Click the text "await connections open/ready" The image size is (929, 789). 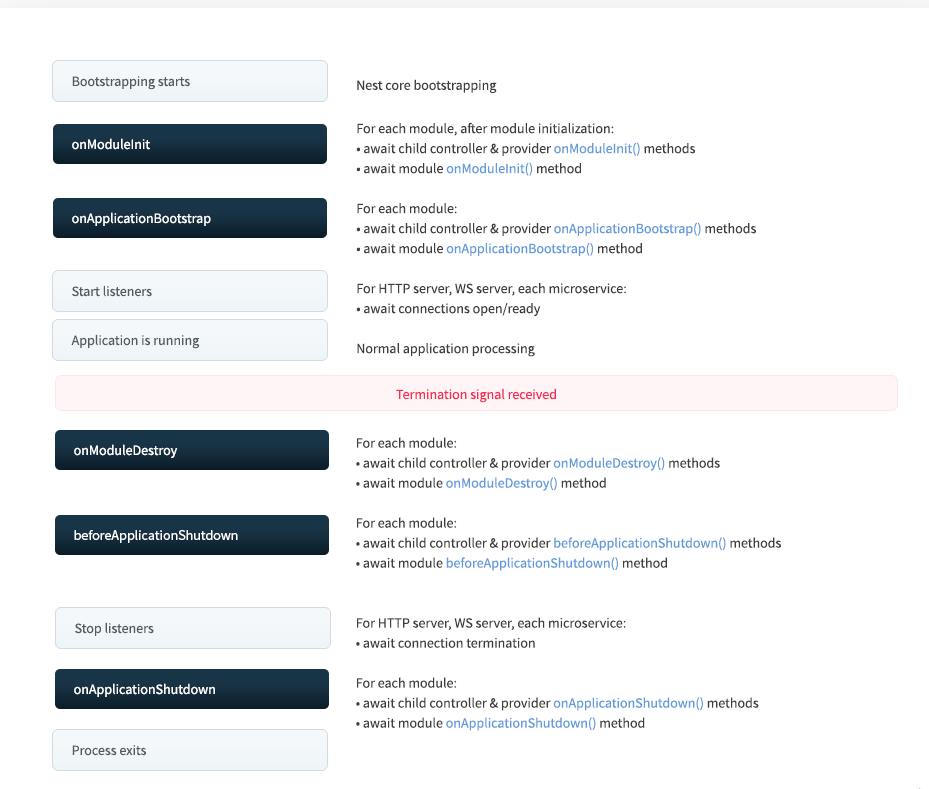(x=451, y=309)
